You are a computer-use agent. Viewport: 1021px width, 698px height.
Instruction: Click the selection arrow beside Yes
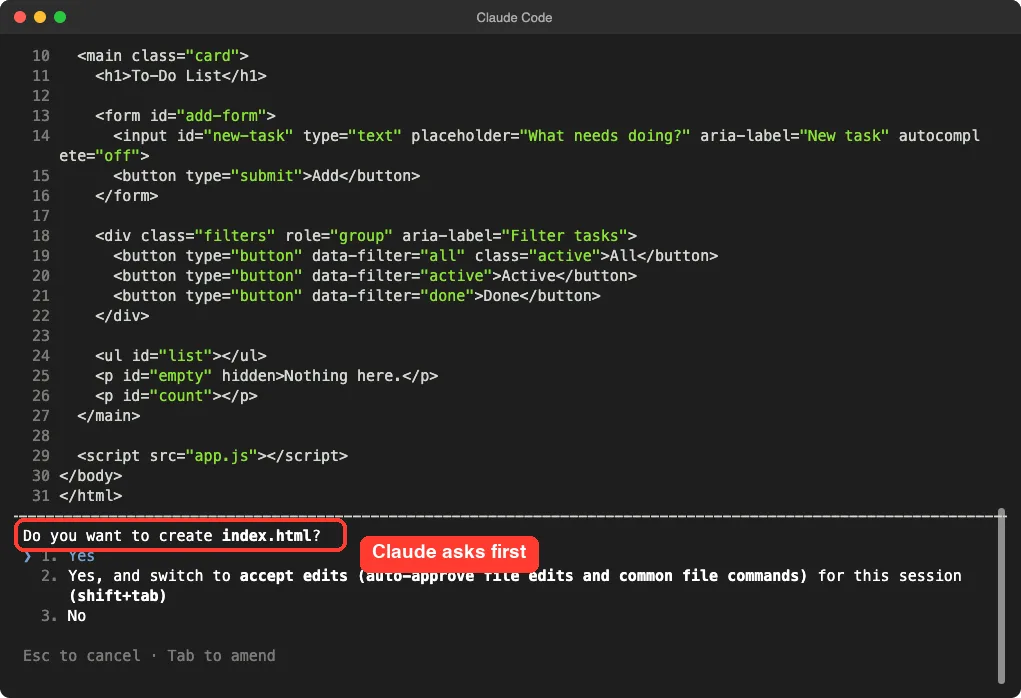27,556
